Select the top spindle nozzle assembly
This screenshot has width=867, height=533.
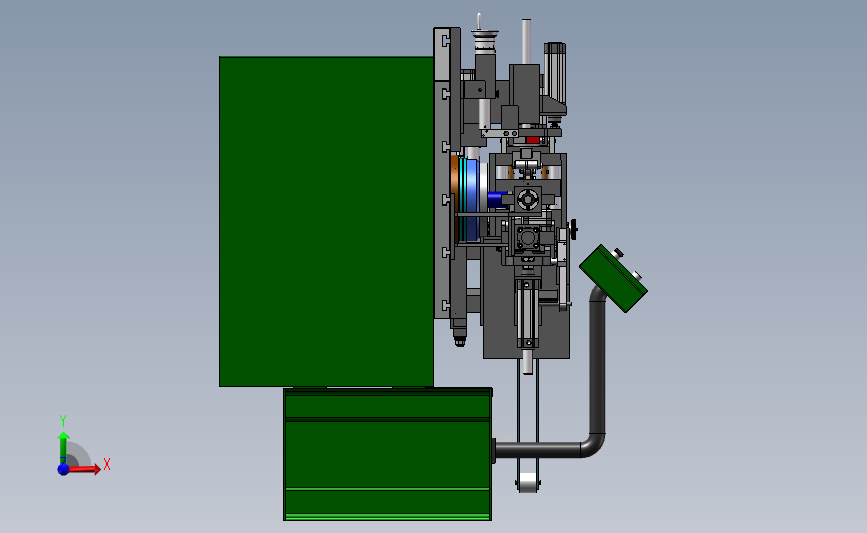pos(484,39)
